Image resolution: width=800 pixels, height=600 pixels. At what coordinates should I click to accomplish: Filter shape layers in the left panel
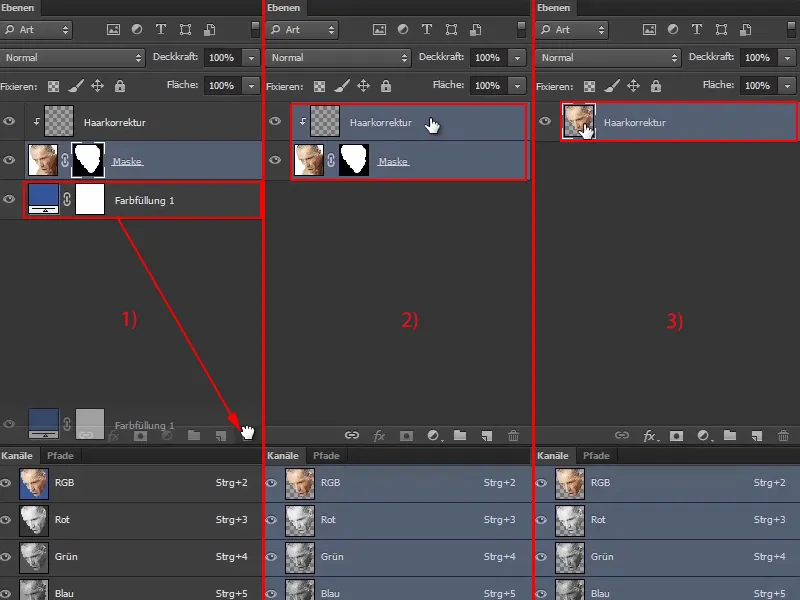[185, 30]
